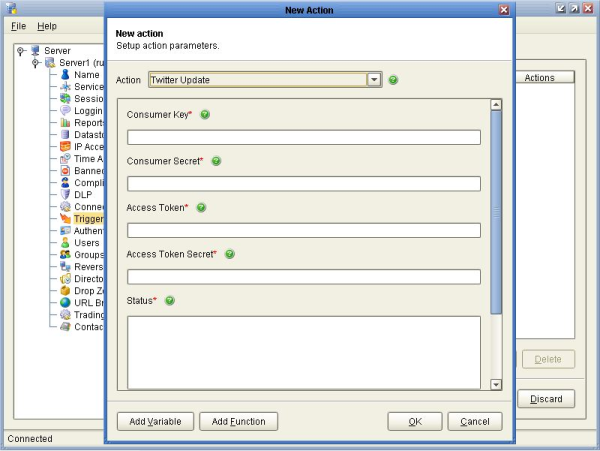
Task: Cancel the New Action dialog
Action: 475,421
